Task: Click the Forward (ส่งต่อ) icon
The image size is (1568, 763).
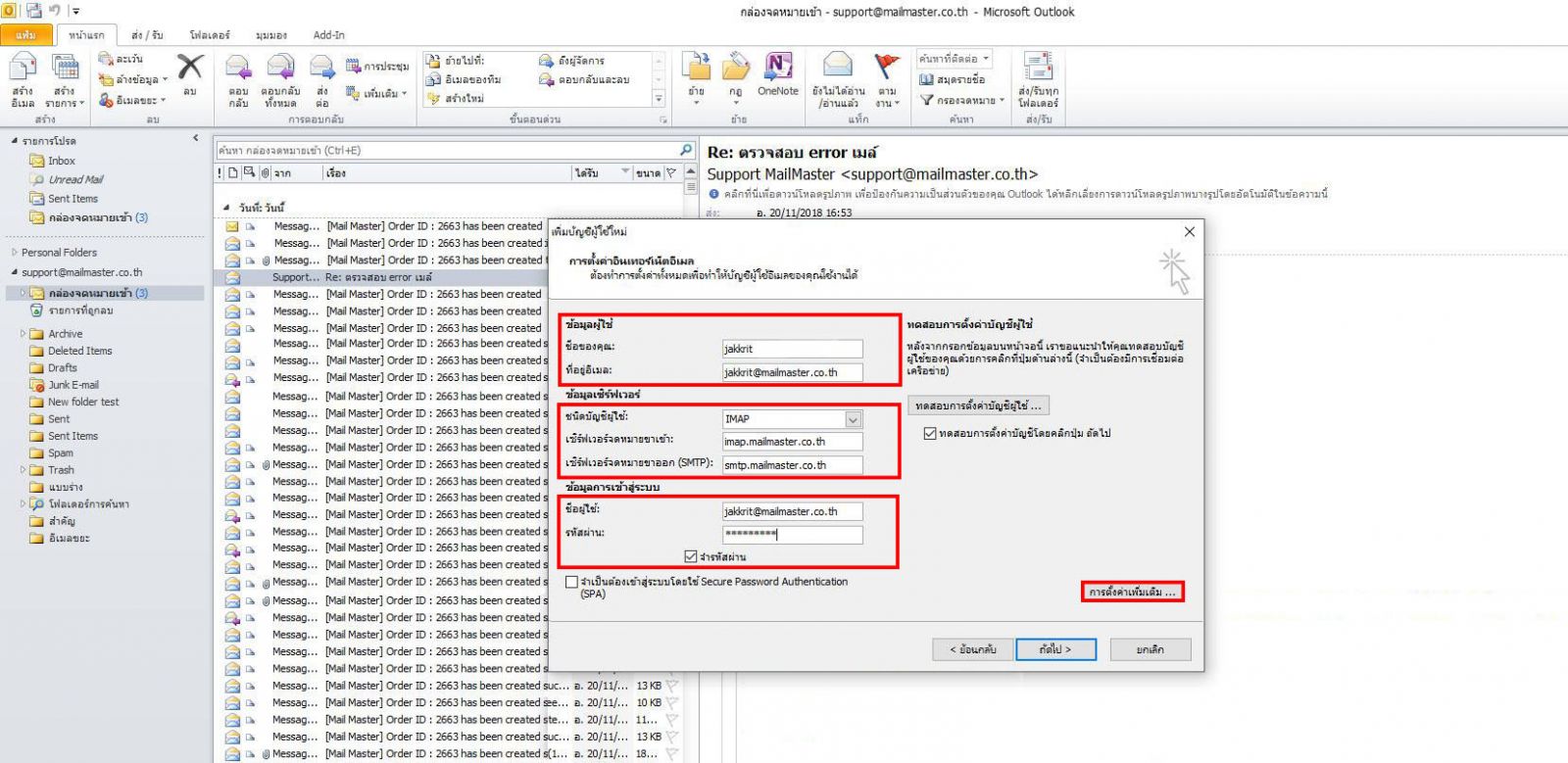Action: 322,68
